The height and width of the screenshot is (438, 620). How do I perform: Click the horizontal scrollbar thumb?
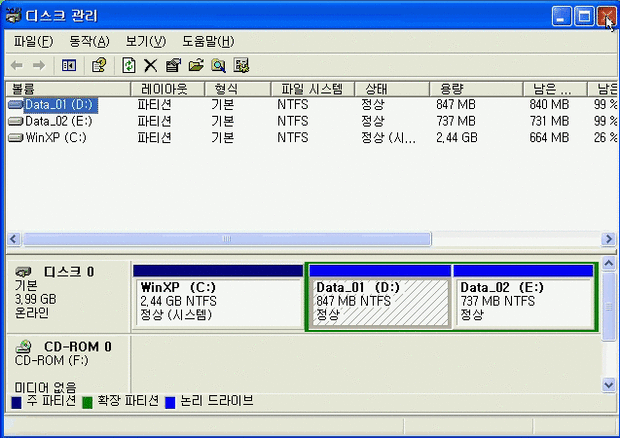227,239
